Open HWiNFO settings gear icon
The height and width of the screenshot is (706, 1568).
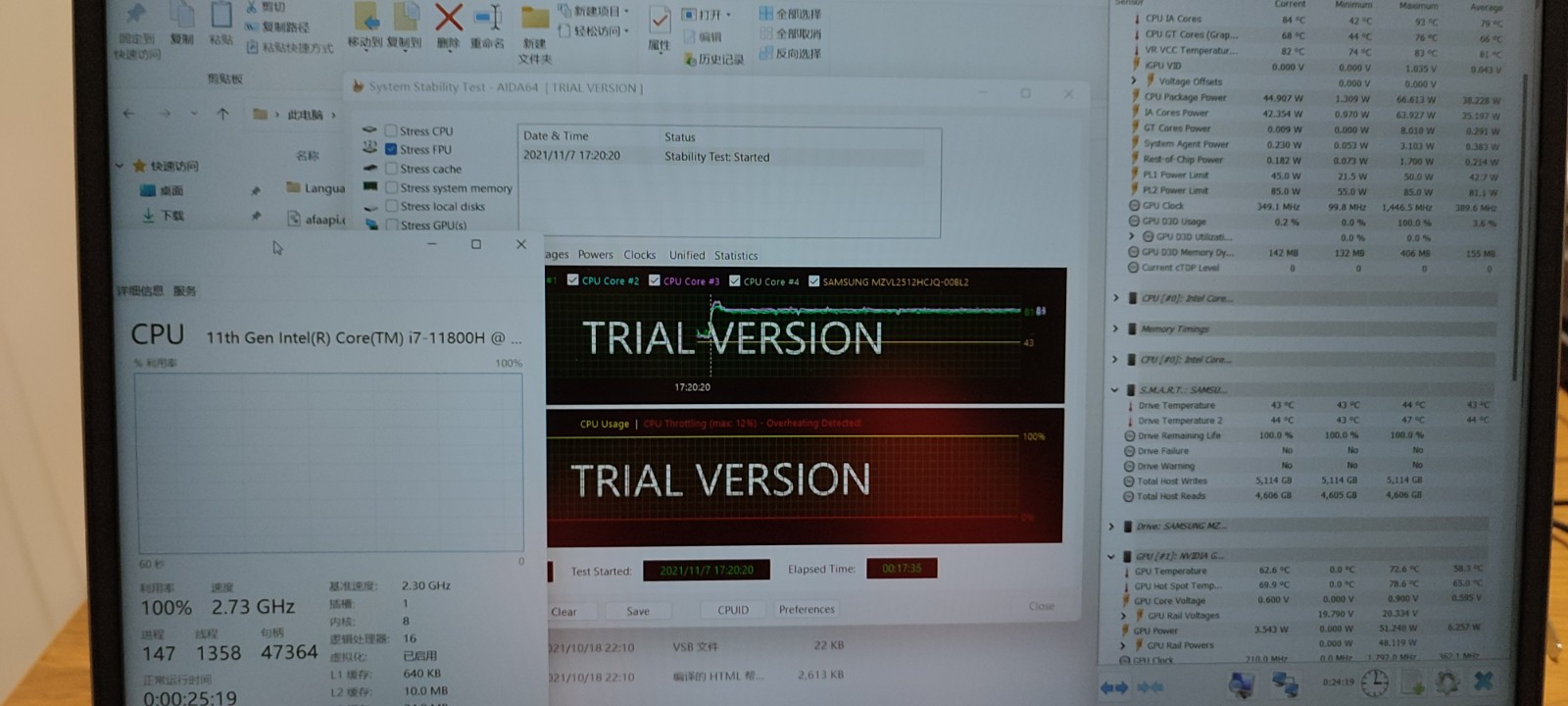click(x=1446, y=681)
